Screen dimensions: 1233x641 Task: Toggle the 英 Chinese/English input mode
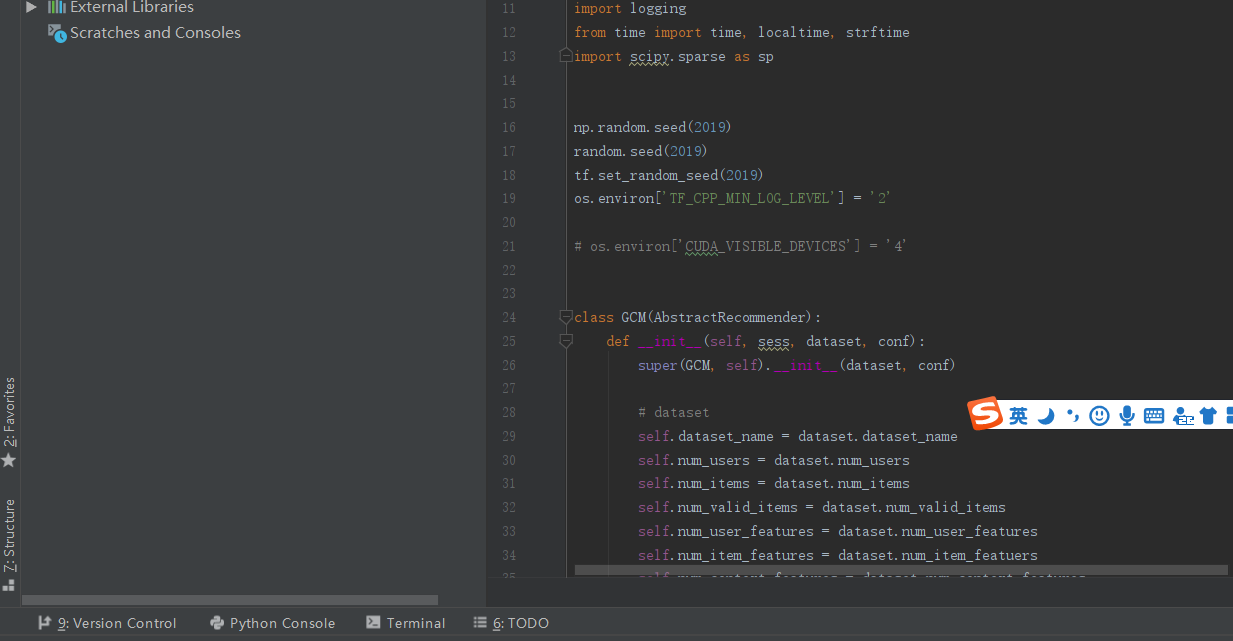click(x=1018, y=416)
